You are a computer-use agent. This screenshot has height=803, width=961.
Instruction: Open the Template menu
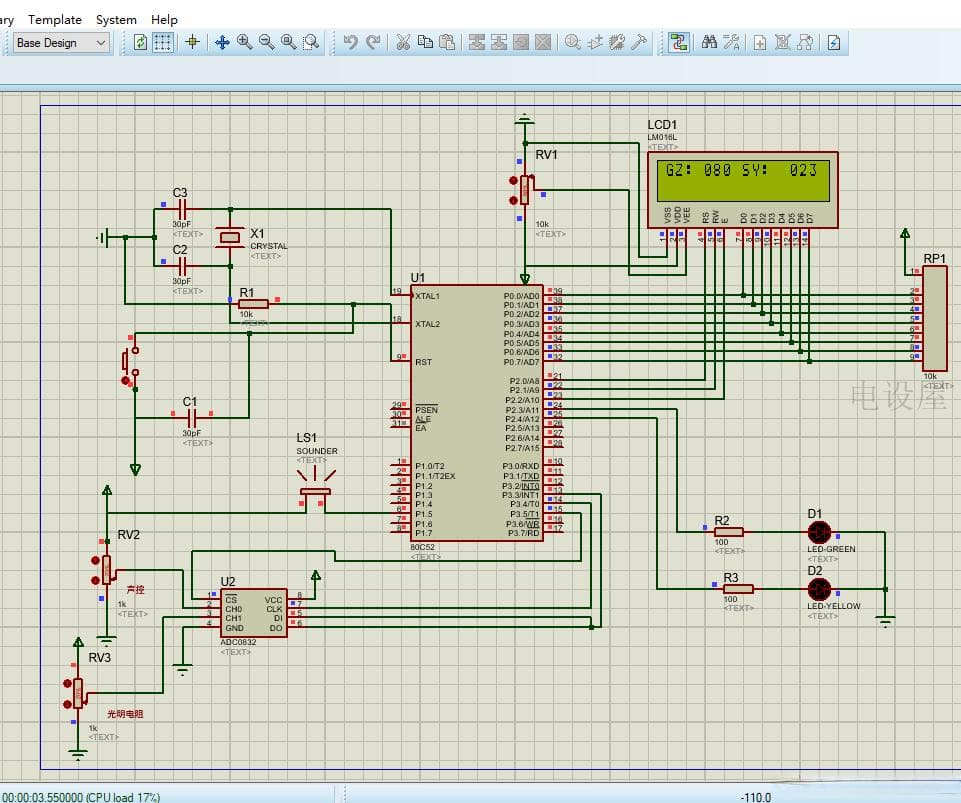55,20
